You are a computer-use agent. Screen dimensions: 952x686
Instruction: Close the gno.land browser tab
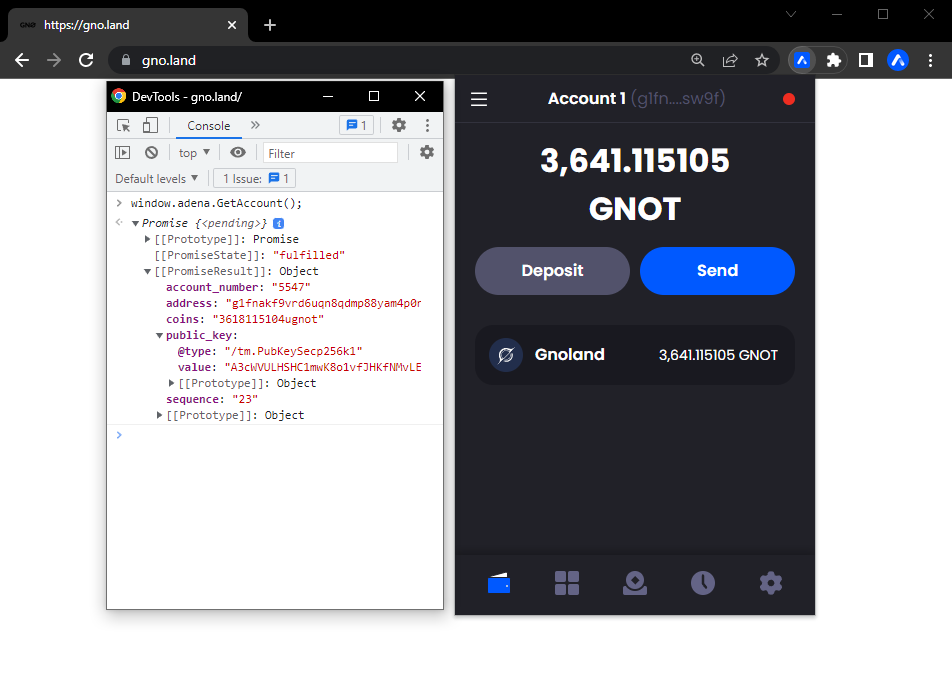click(x=232, y=25)
